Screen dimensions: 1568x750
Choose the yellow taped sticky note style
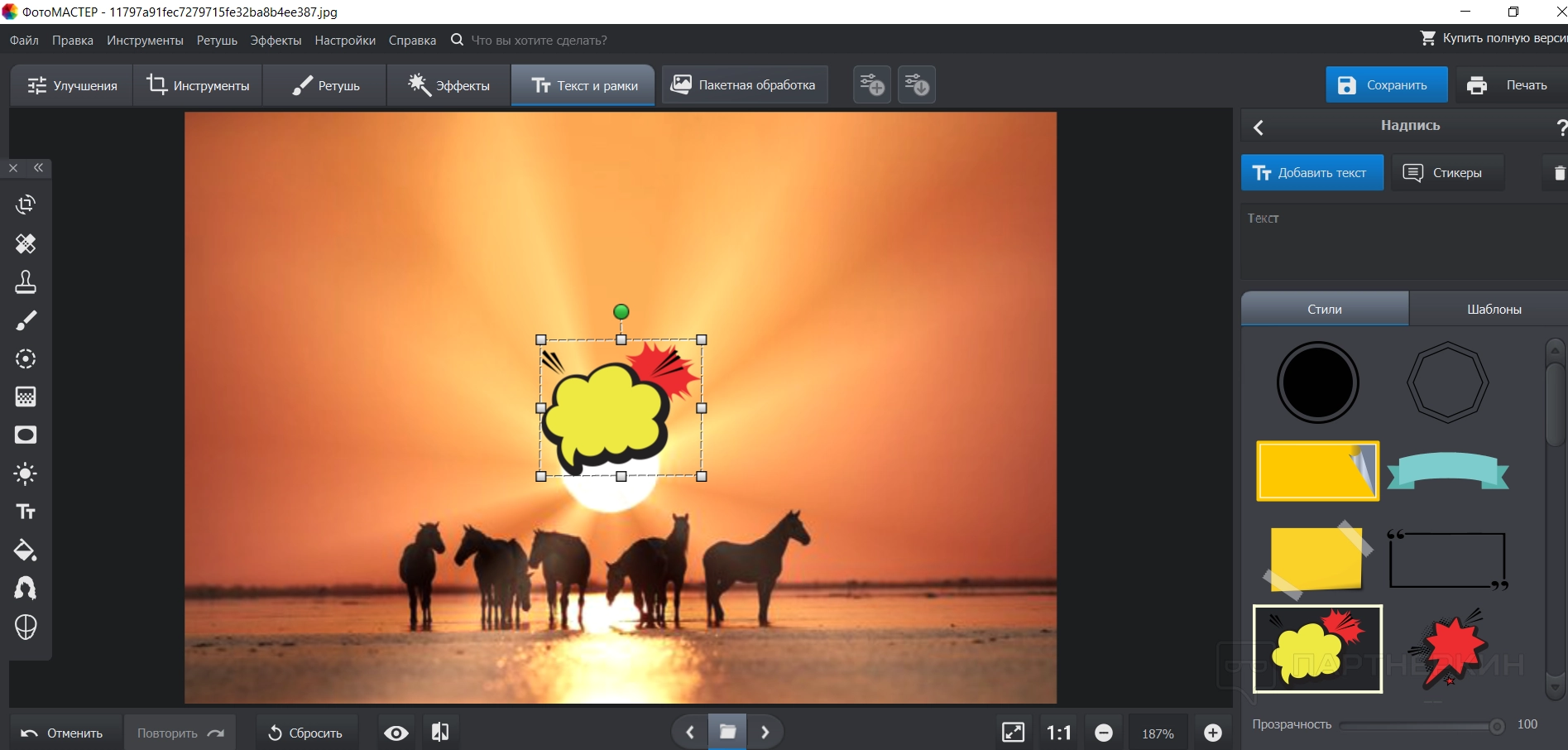[x=1317, y=560]
